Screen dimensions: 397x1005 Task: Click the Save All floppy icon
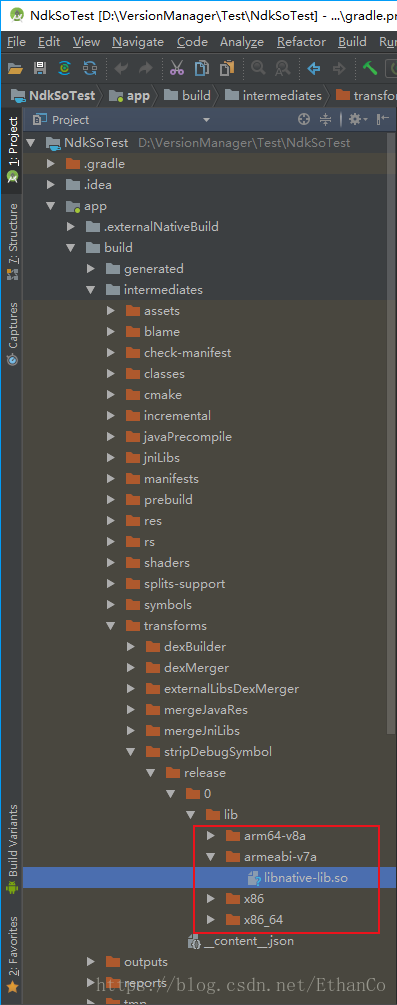[40, 68]
